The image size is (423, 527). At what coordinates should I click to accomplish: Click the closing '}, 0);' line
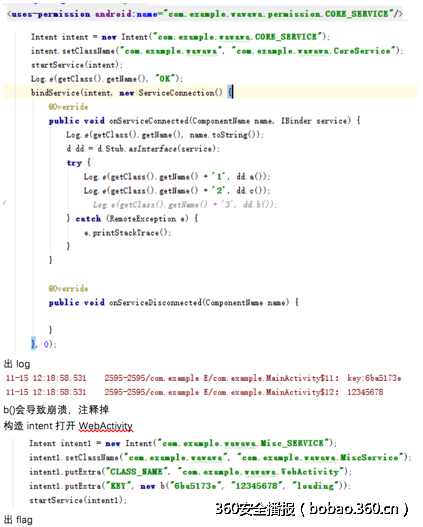[44, 344]
